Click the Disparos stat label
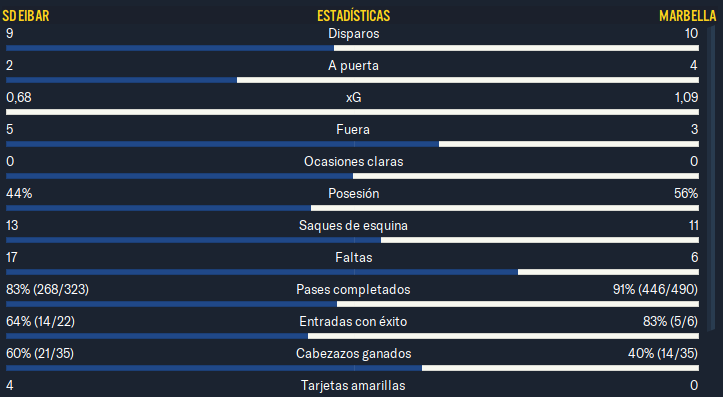 (354, 34)
